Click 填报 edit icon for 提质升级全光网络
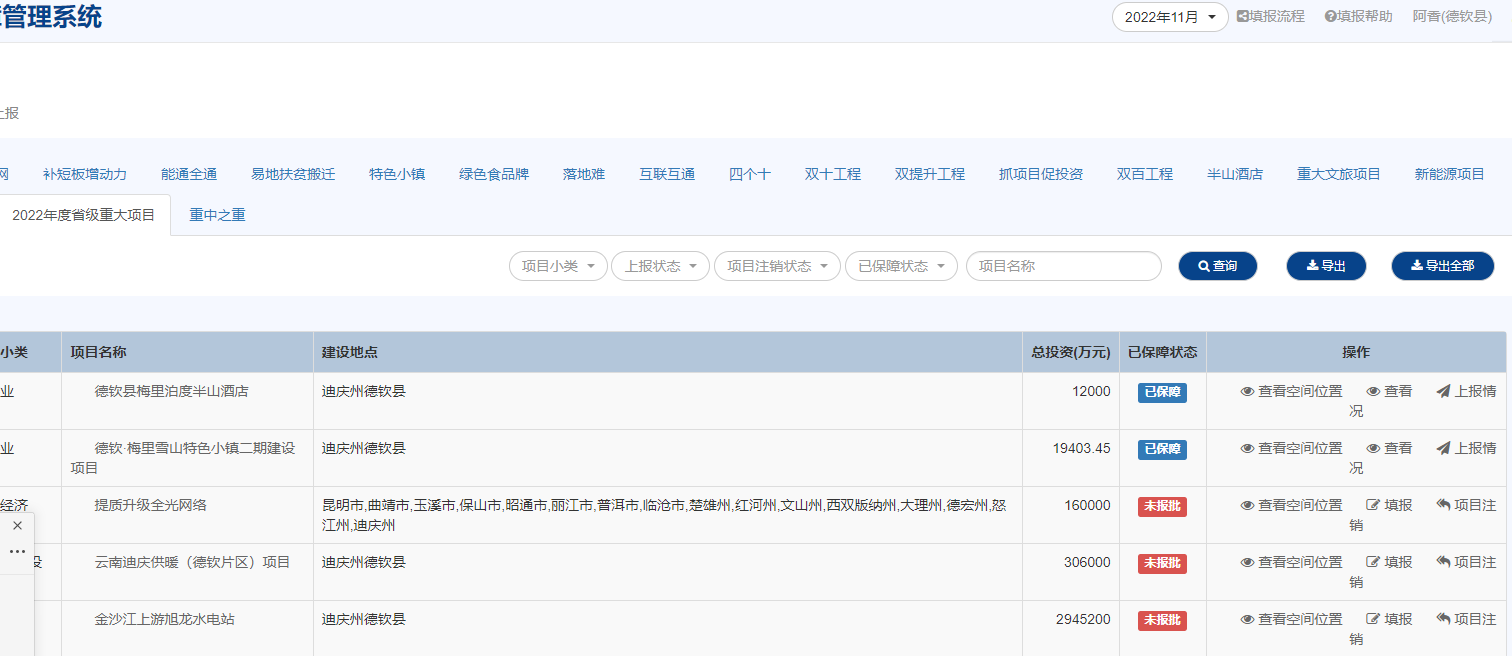Viewport: 1512px width, 656px height. 1389,505
